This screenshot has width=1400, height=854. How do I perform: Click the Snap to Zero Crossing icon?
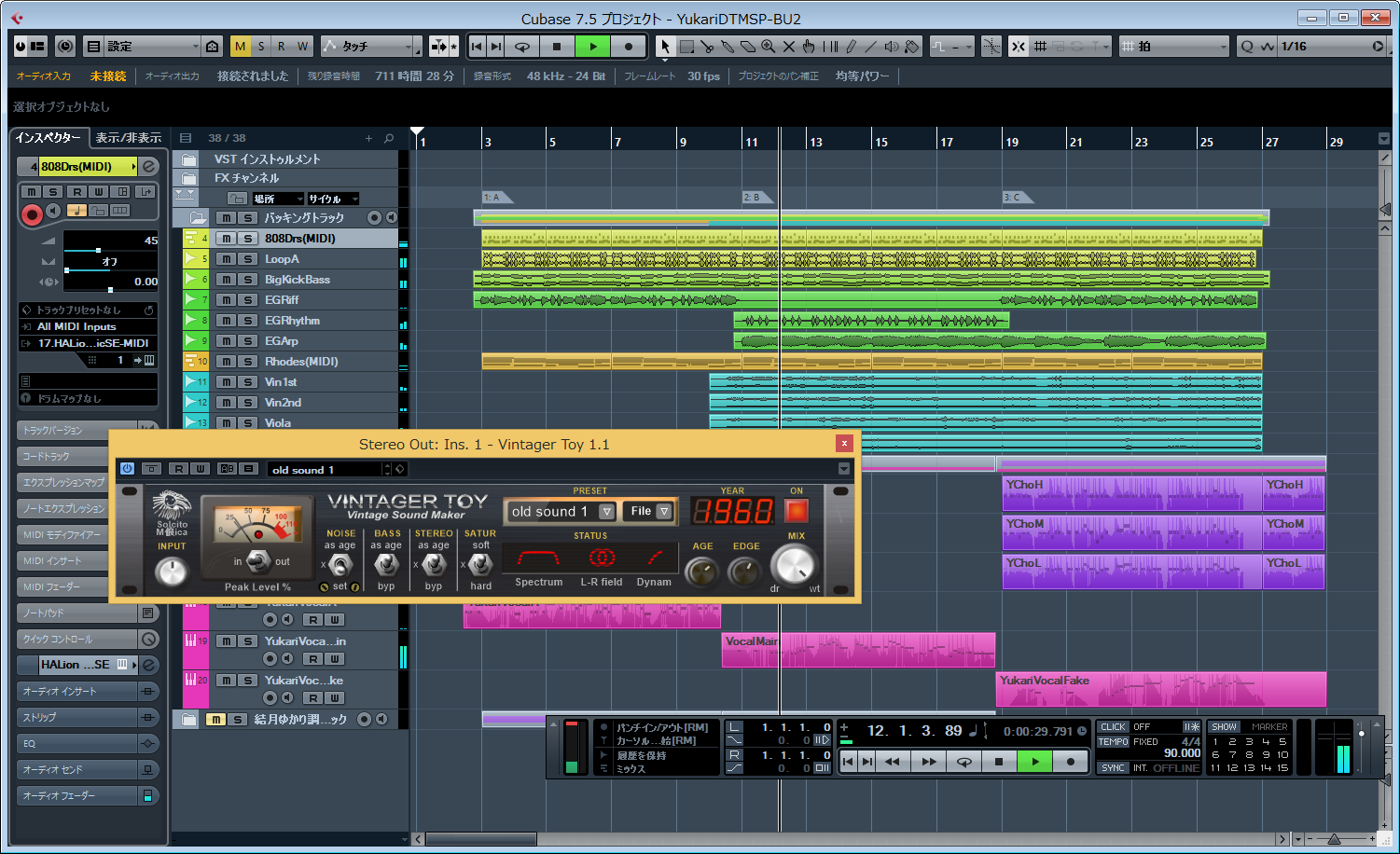point(991,46)
